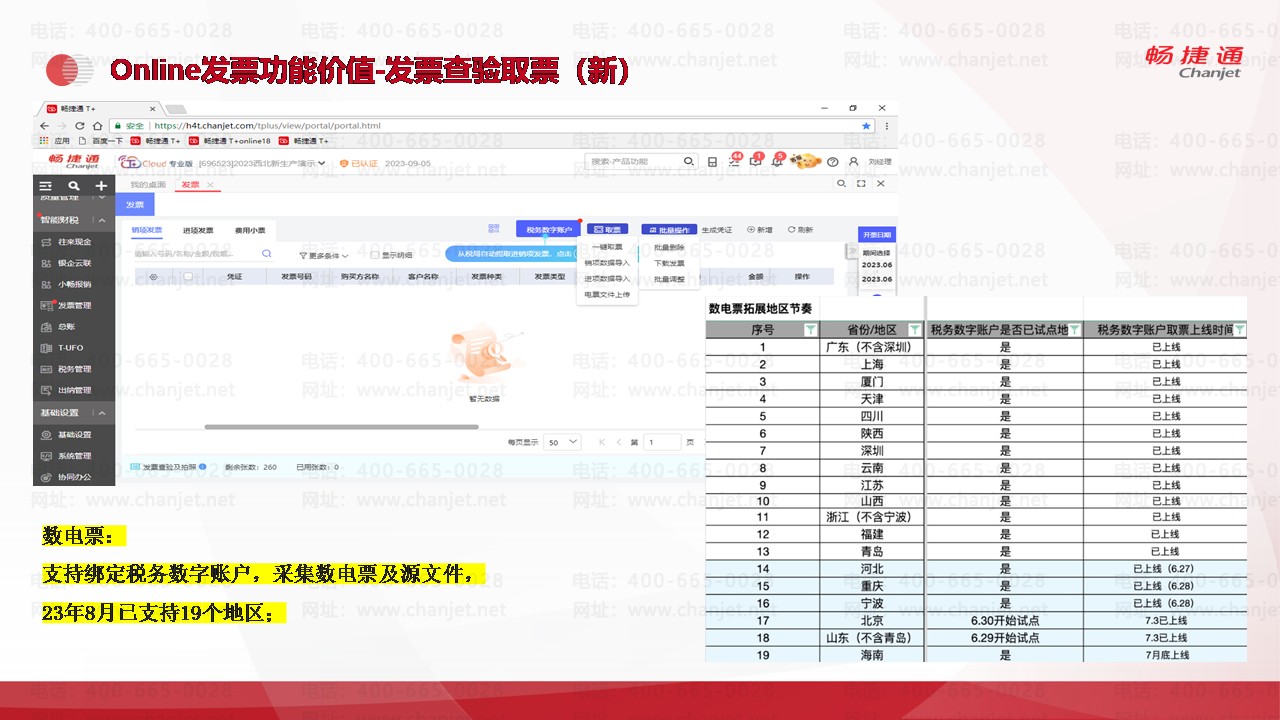The image size is (1280, 720).
Task: Open the Chrome three-dot menu
Action: tap(885, 126)
